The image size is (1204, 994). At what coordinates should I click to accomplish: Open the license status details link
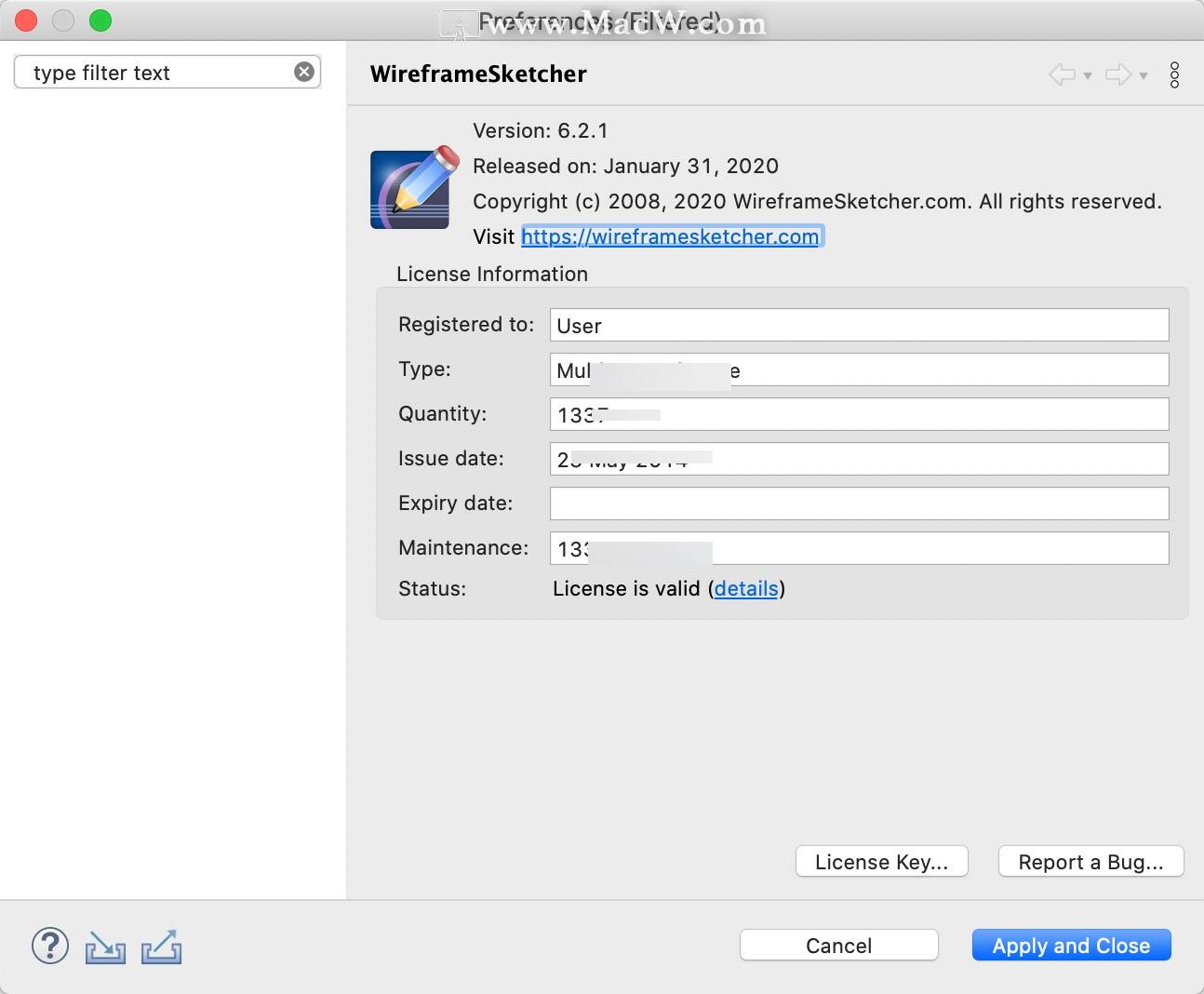coord(745,588)
